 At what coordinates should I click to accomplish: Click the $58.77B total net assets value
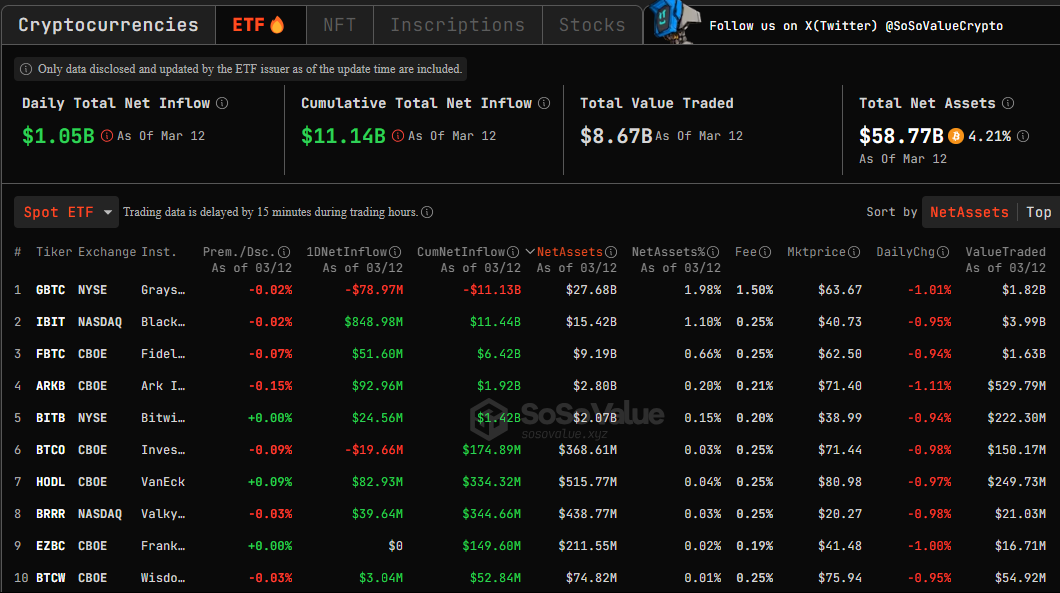[901, 136]
